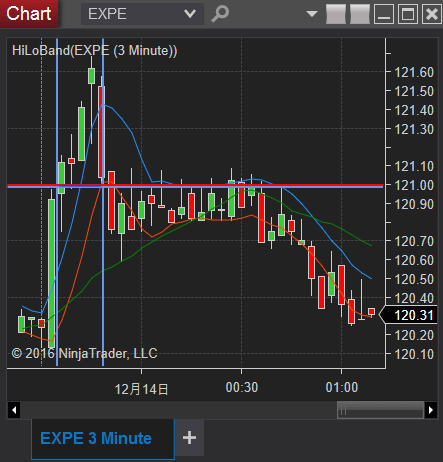This screenshot has height=462, width=443.
Task: Select the HiLoBand(EXPE (3 Minute)) indicator label
Action: click(94, 51)
